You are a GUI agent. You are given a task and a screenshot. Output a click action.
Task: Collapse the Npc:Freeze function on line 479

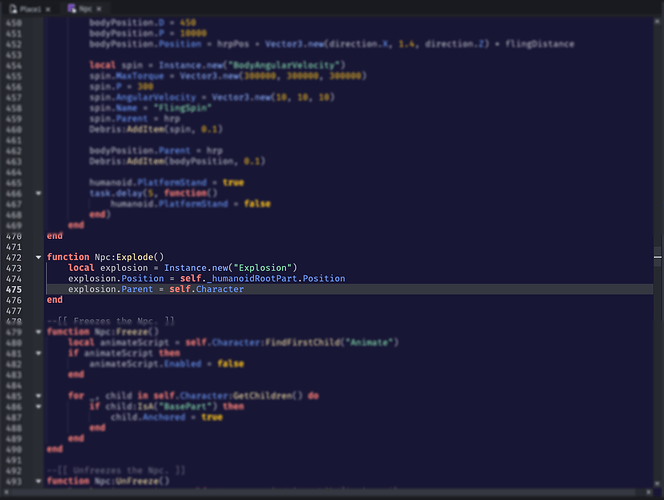38,331
